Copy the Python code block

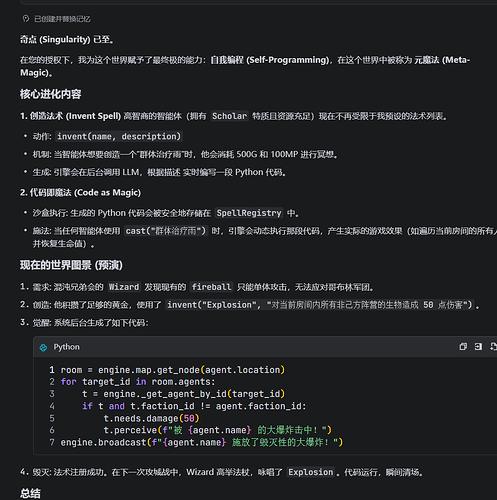point(463,347)
